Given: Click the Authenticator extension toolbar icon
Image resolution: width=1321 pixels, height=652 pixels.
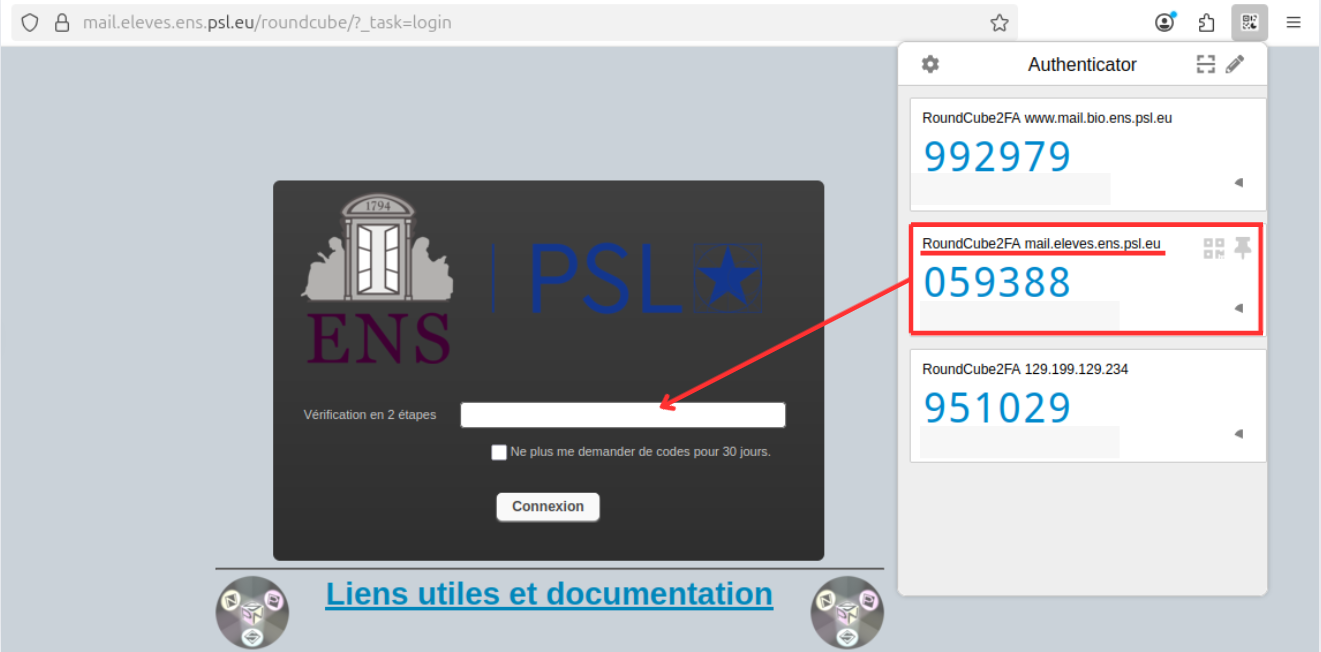Looking at the screenshot, I should click(x=1249, y=22).
